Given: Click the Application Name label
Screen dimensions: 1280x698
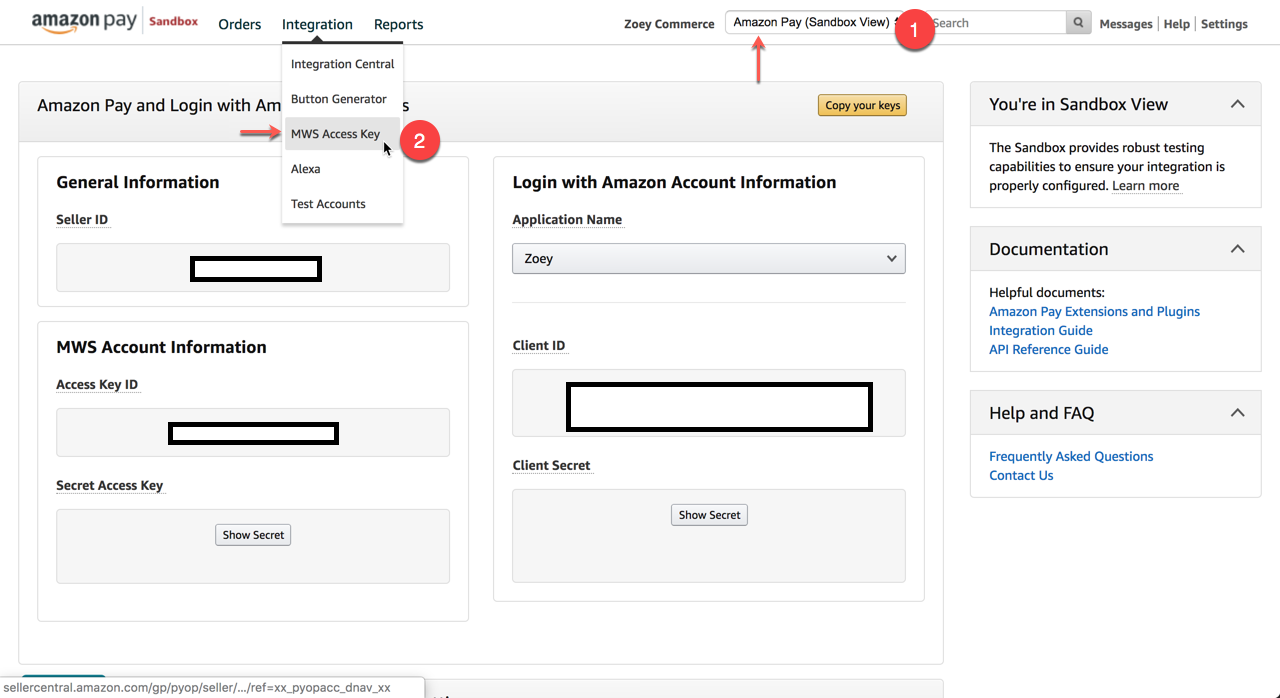Looking at the screenshot, I should [567, 220].
